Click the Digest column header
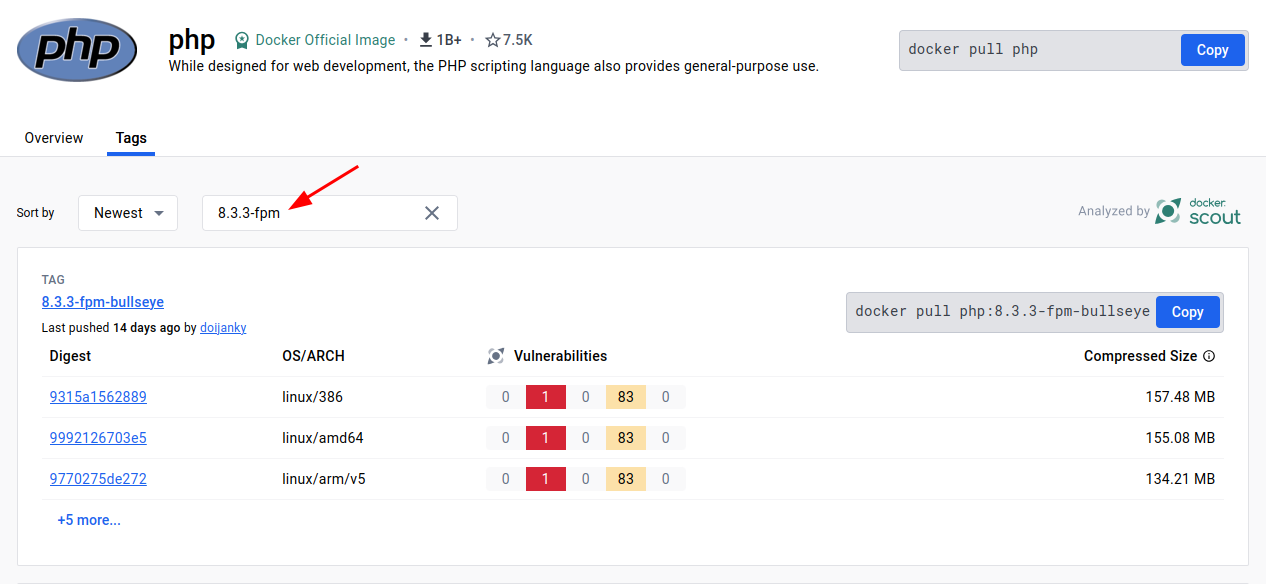Screen dimensions: 1266x584 [70, 356]
